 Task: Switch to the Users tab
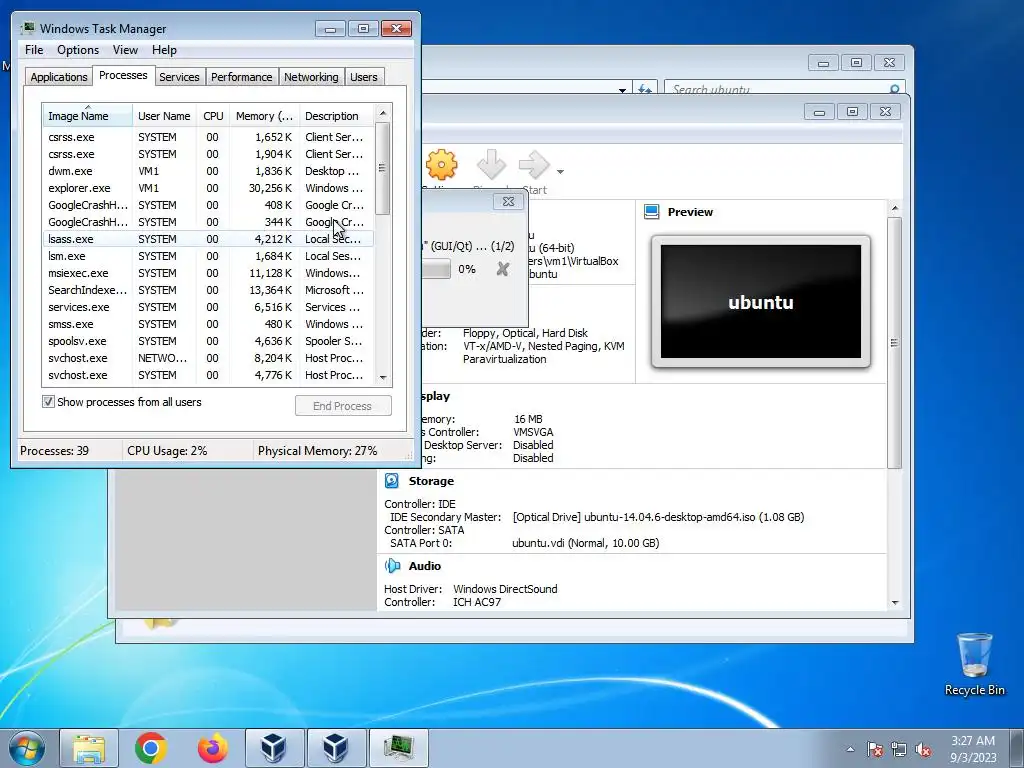[x=364, y=77]
